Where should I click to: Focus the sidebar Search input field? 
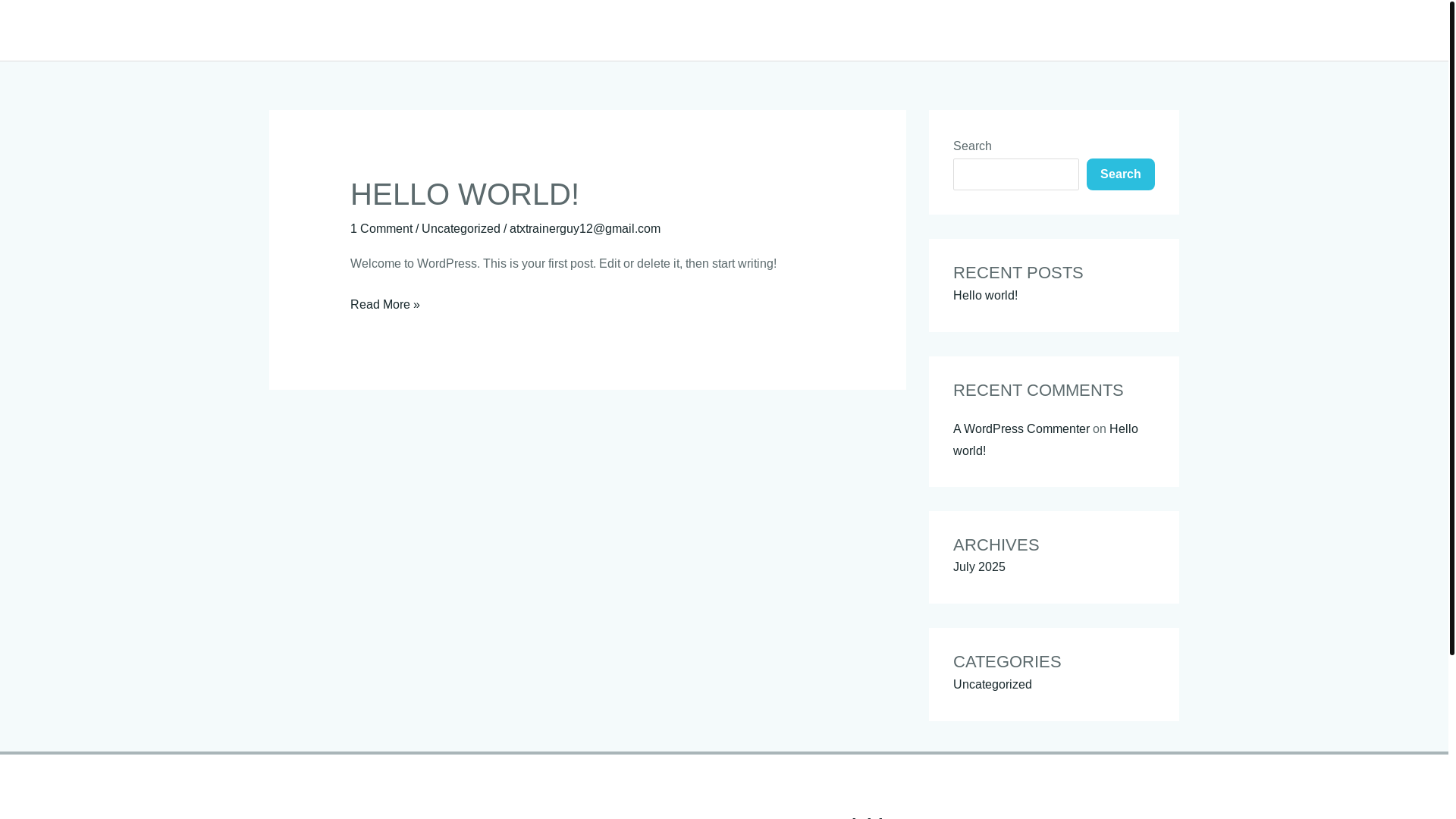[x=1015, y=174]
